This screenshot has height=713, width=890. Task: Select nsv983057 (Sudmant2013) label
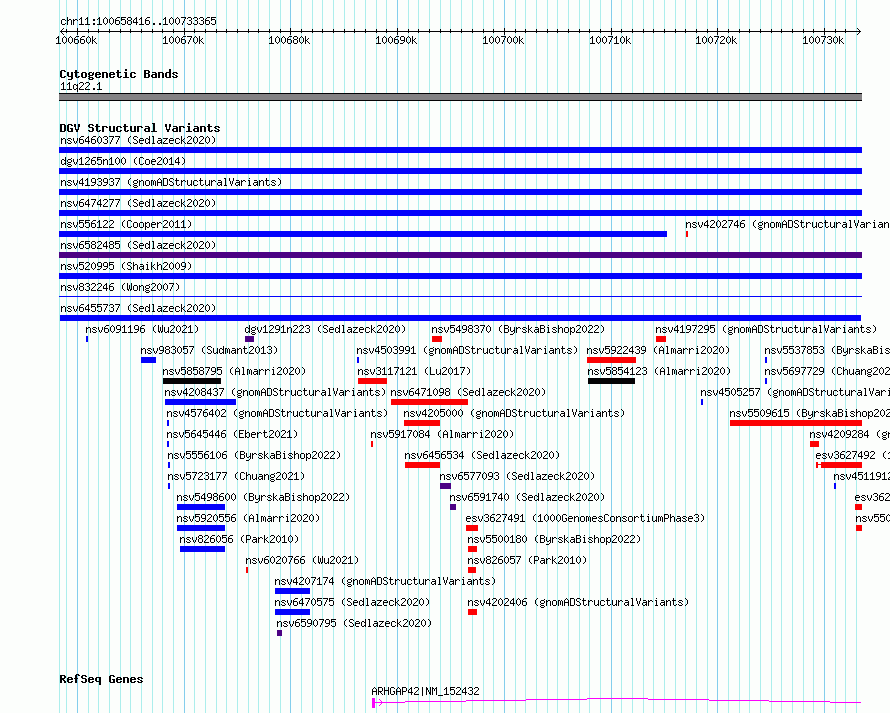pos(209,350)
